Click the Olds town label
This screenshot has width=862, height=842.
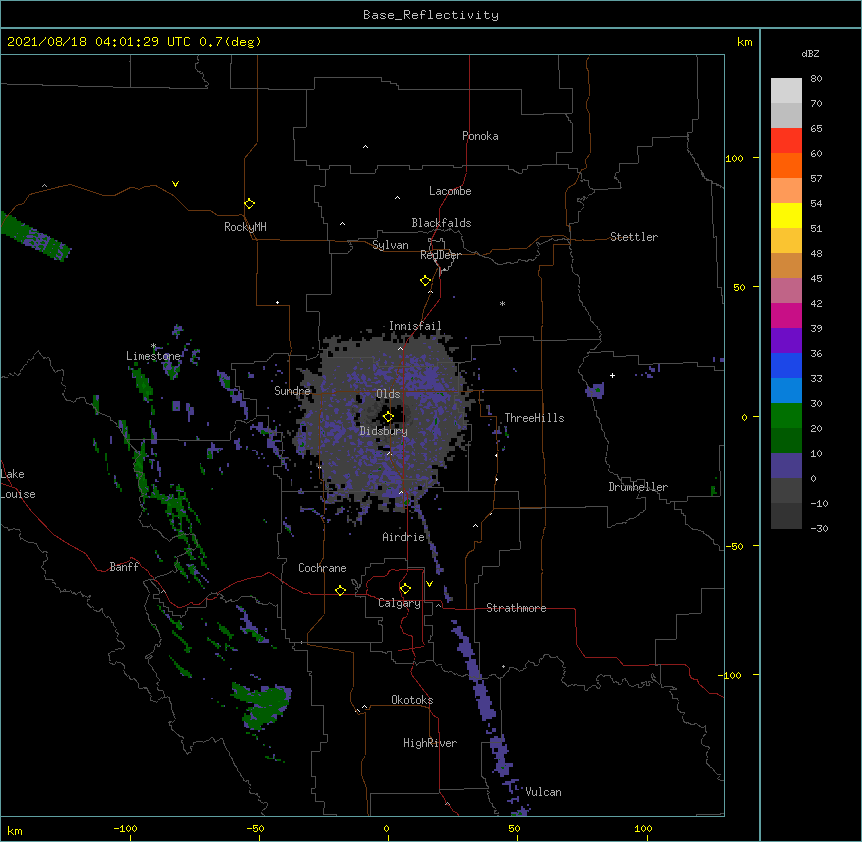point(388,394)
